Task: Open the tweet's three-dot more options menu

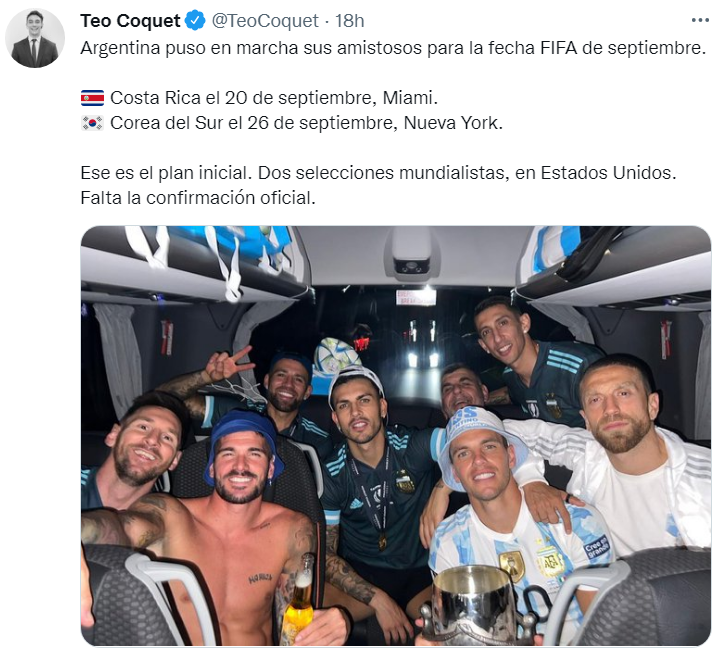Action: [700, 20]
